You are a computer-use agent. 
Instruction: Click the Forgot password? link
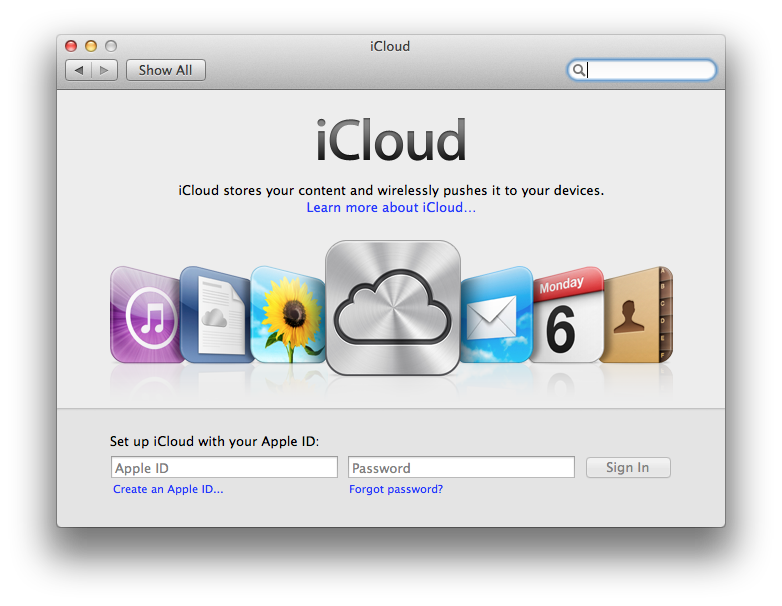click(396, 489)
